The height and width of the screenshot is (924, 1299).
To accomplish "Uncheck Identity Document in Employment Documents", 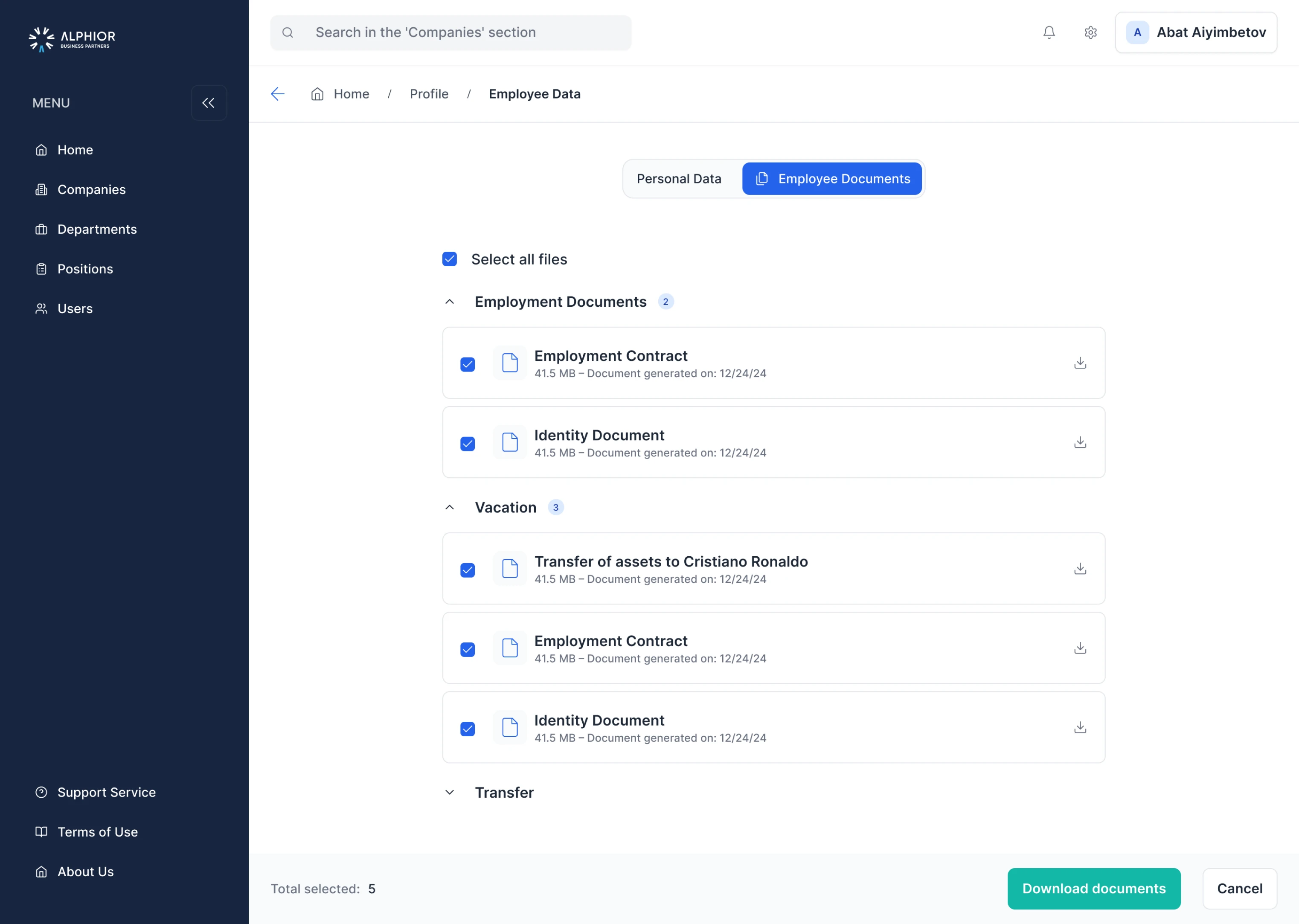I will [x=468, y=444].
